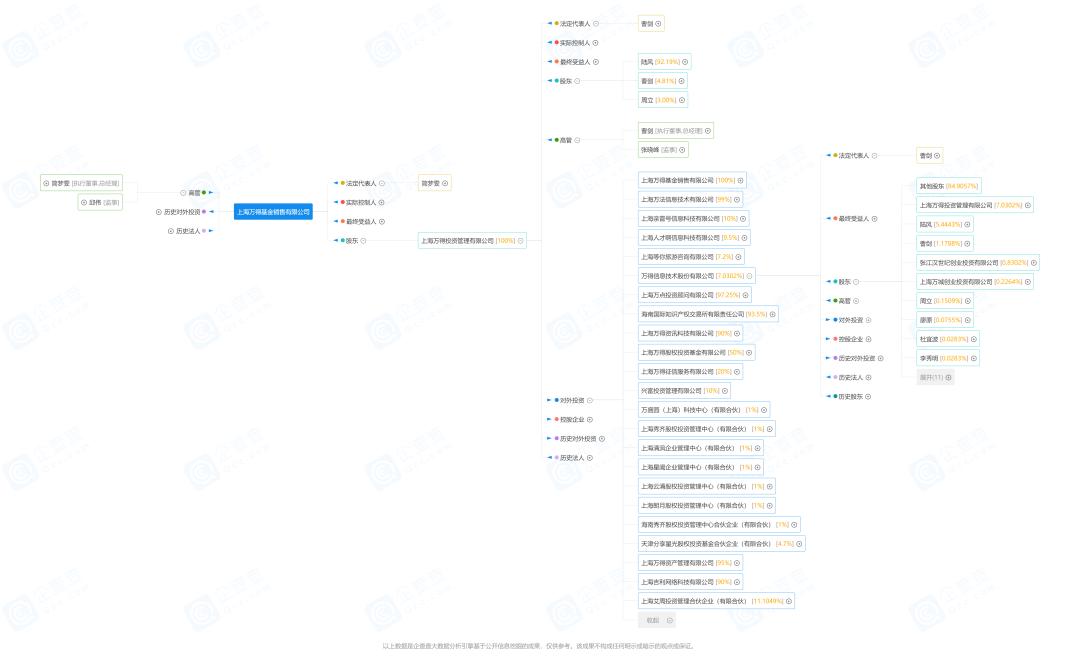Select 上海满岚企业管理中心（有限合伙）[1%]
Image resolution: width=1080 pixels, height=658 pixels.
click(700, 449)
